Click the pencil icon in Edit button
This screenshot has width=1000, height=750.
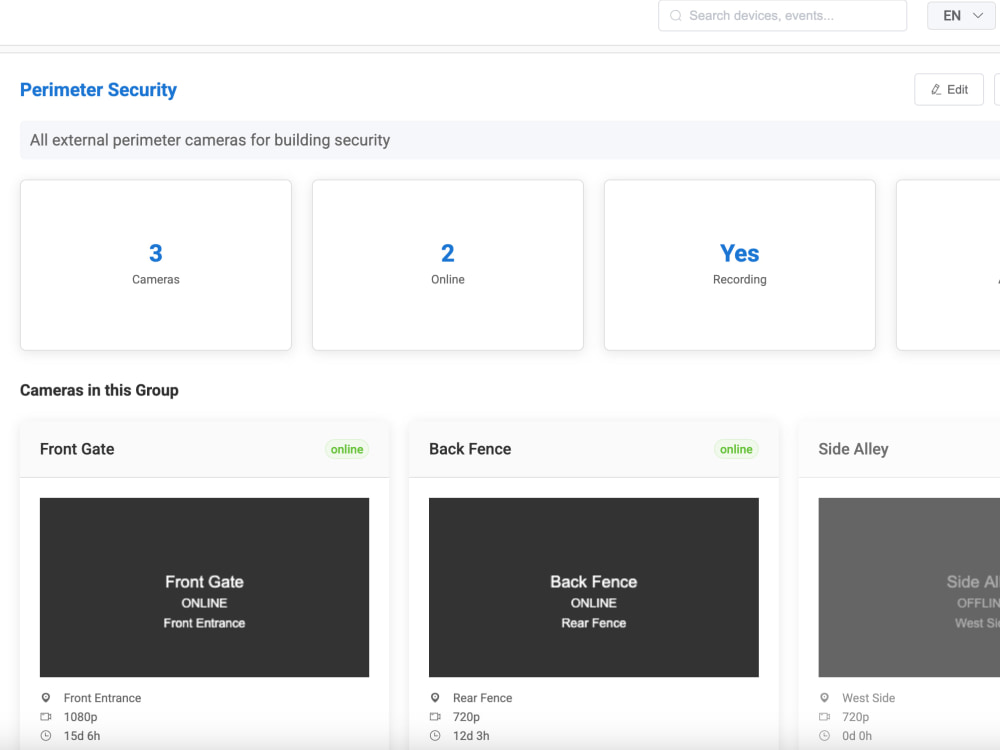(936, 89)
